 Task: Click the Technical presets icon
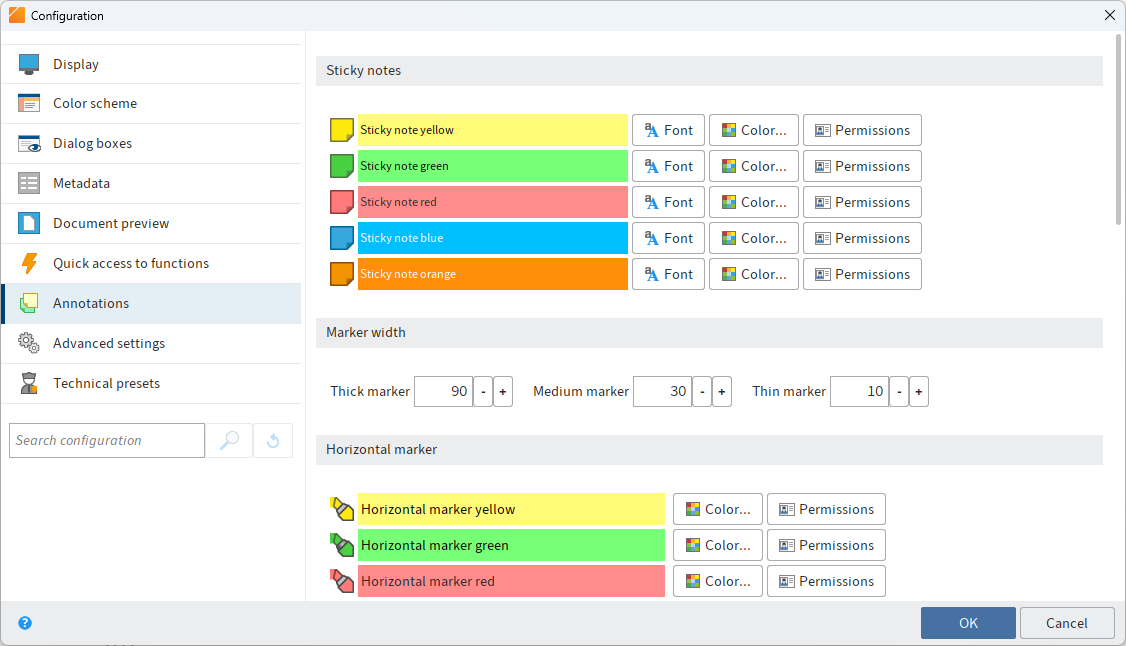[28, 383]
